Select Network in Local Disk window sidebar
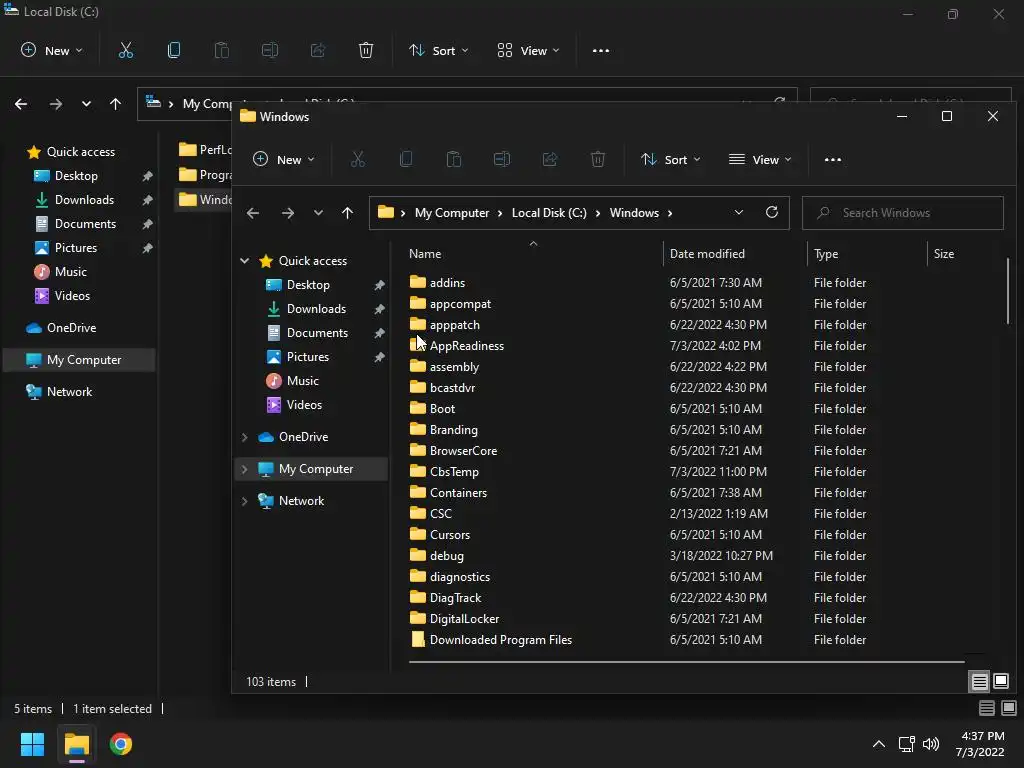 (69, 392)
